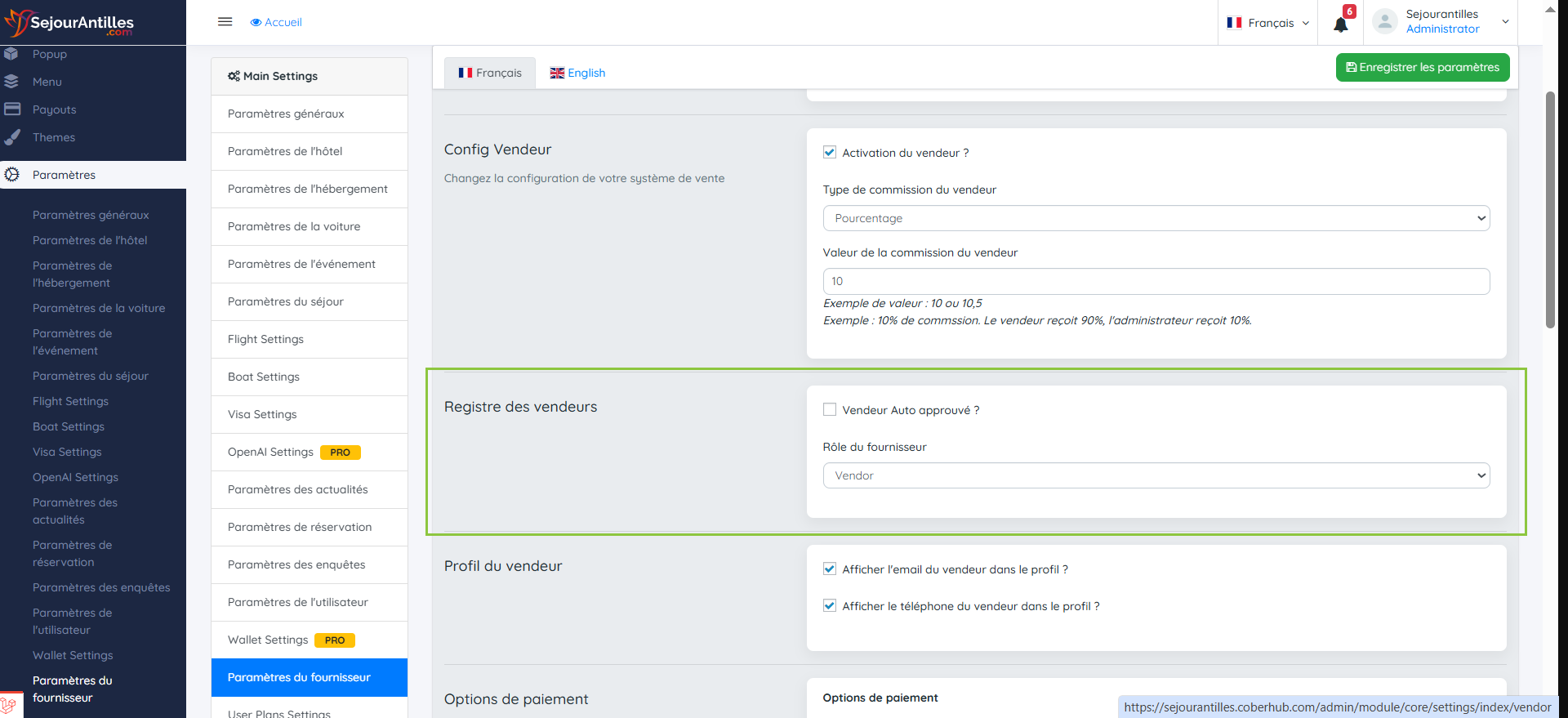1568x718 pixels.
Task: Uncheck Activation du vendeur checkbox
Action: coord(830,153)
